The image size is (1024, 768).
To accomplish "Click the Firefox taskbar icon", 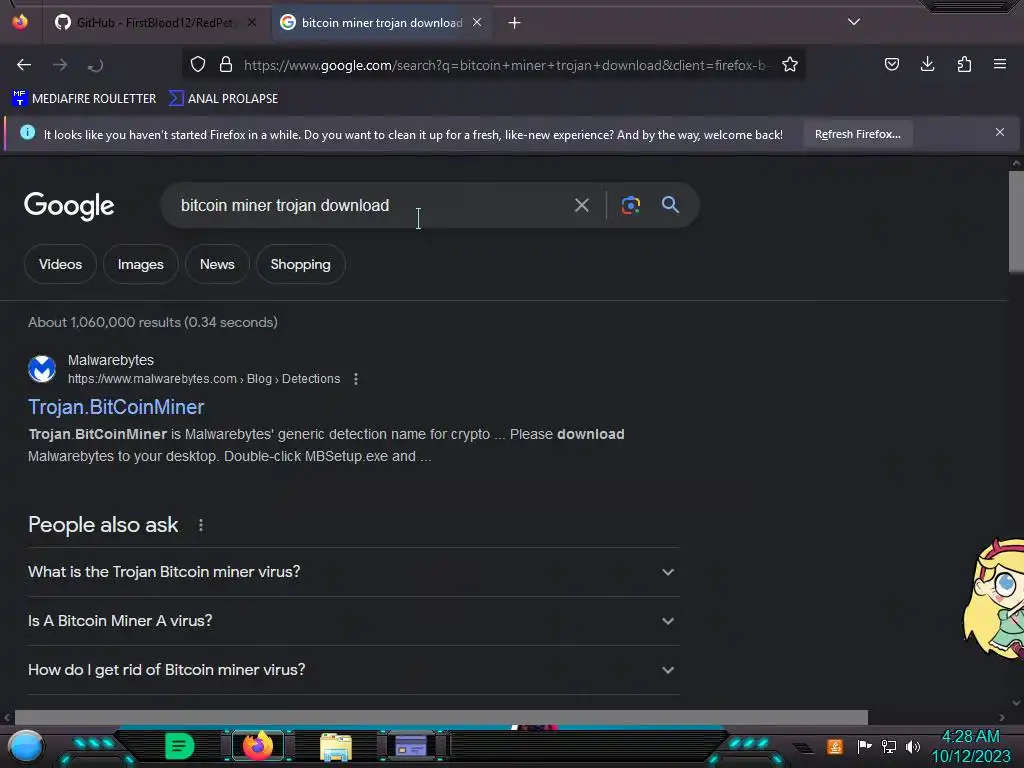I will pos(257,745).
